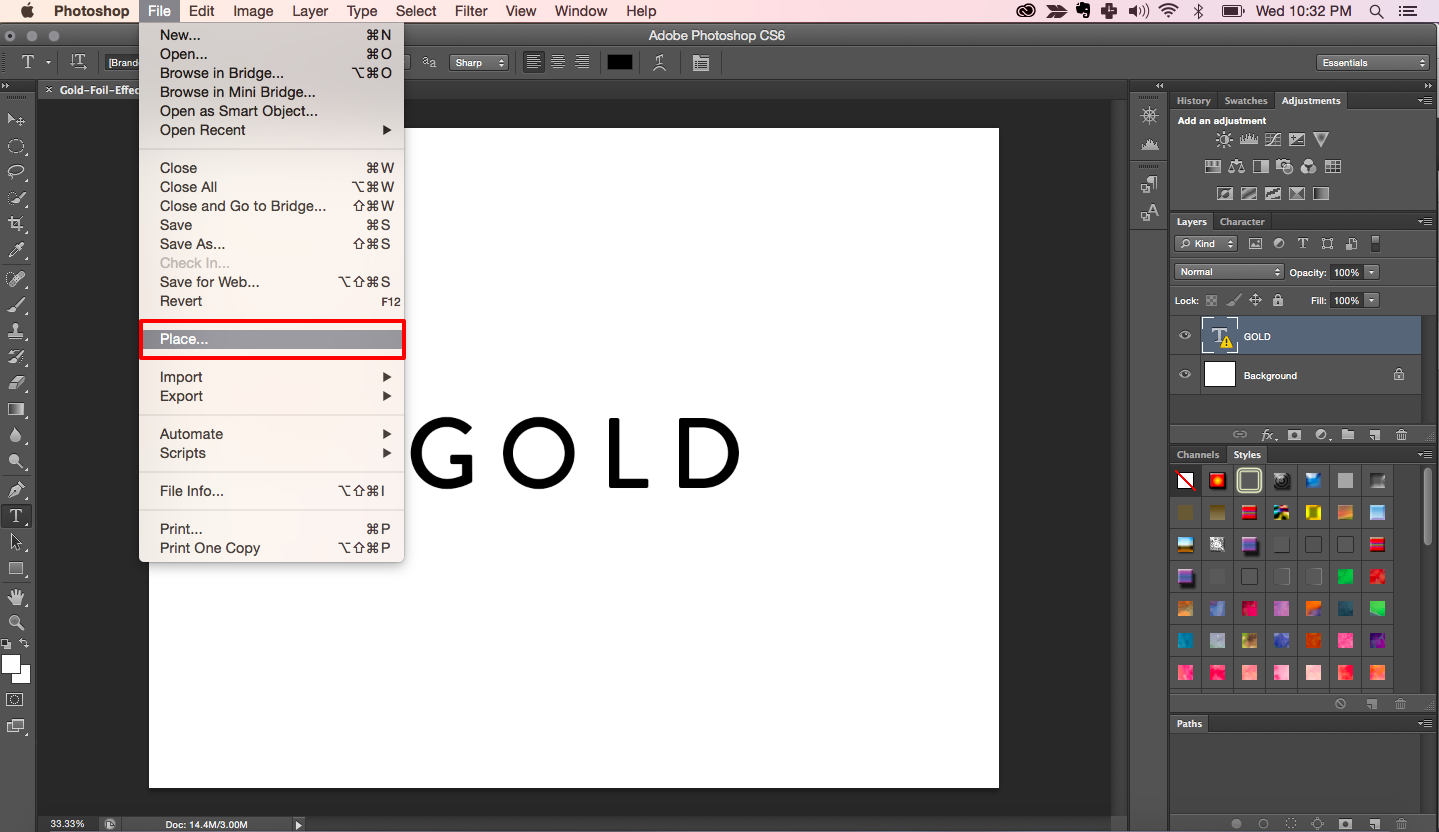Activate the Horizontal Type tool

tap(16, 516)
